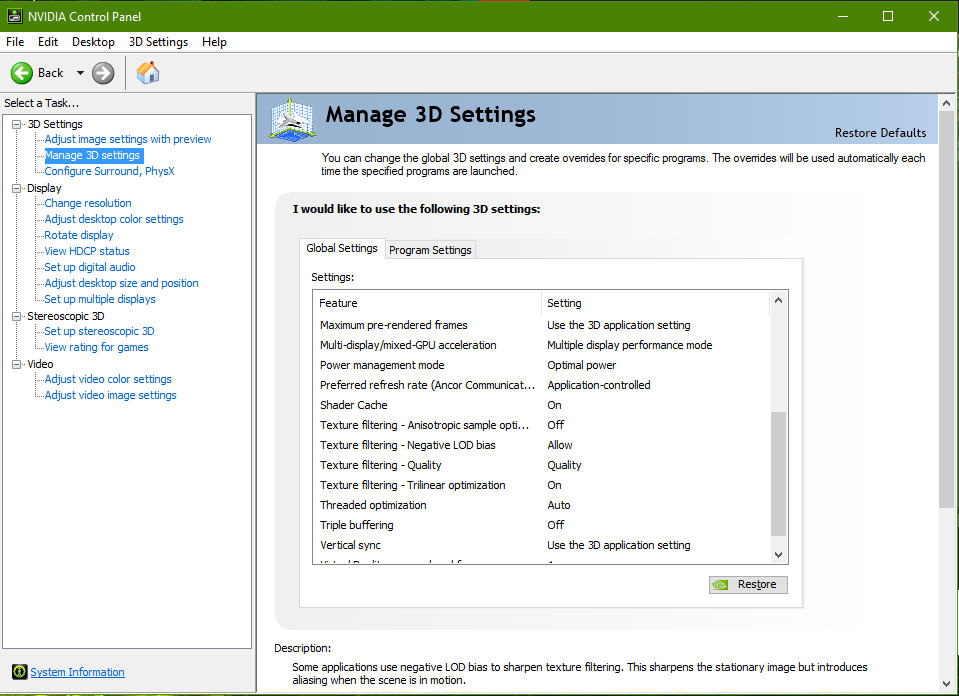This screenshot has width=959, height=696.
Task: Click the green Back arrow icon
Action: pyautogui.click(x=22, y=73)
